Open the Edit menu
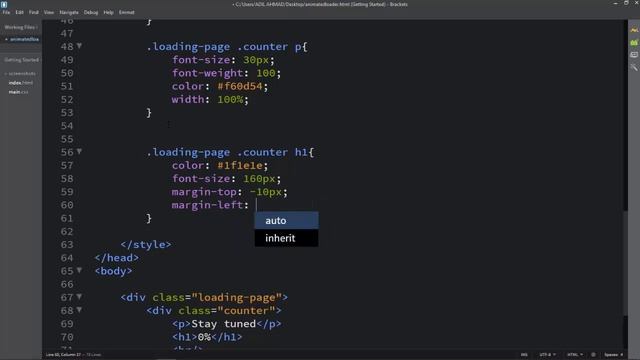 pos(20,12)
